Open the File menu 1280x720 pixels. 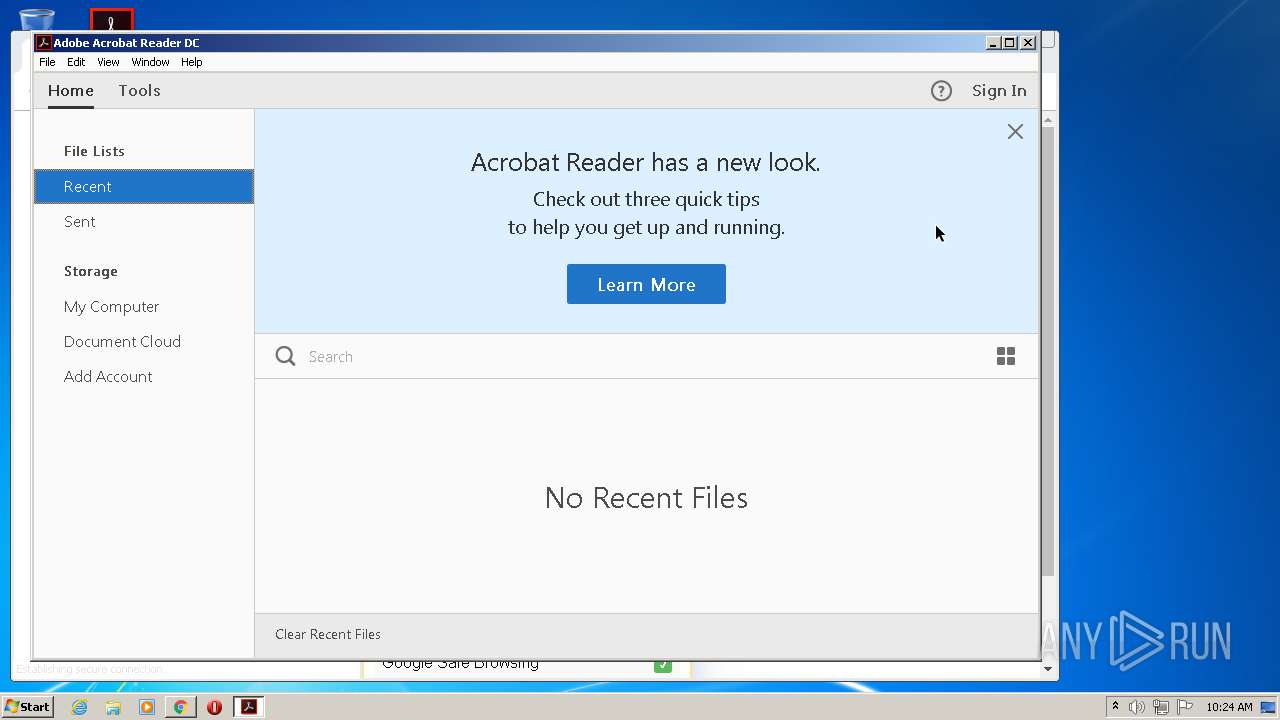[47, 62]
